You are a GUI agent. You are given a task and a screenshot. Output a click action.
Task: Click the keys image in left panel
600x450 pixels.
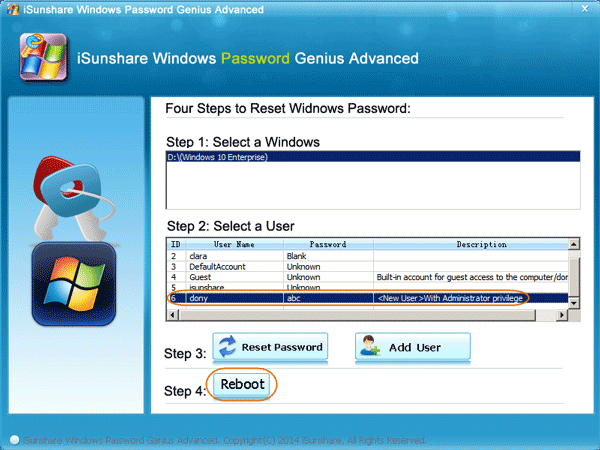tap(73, 198)
